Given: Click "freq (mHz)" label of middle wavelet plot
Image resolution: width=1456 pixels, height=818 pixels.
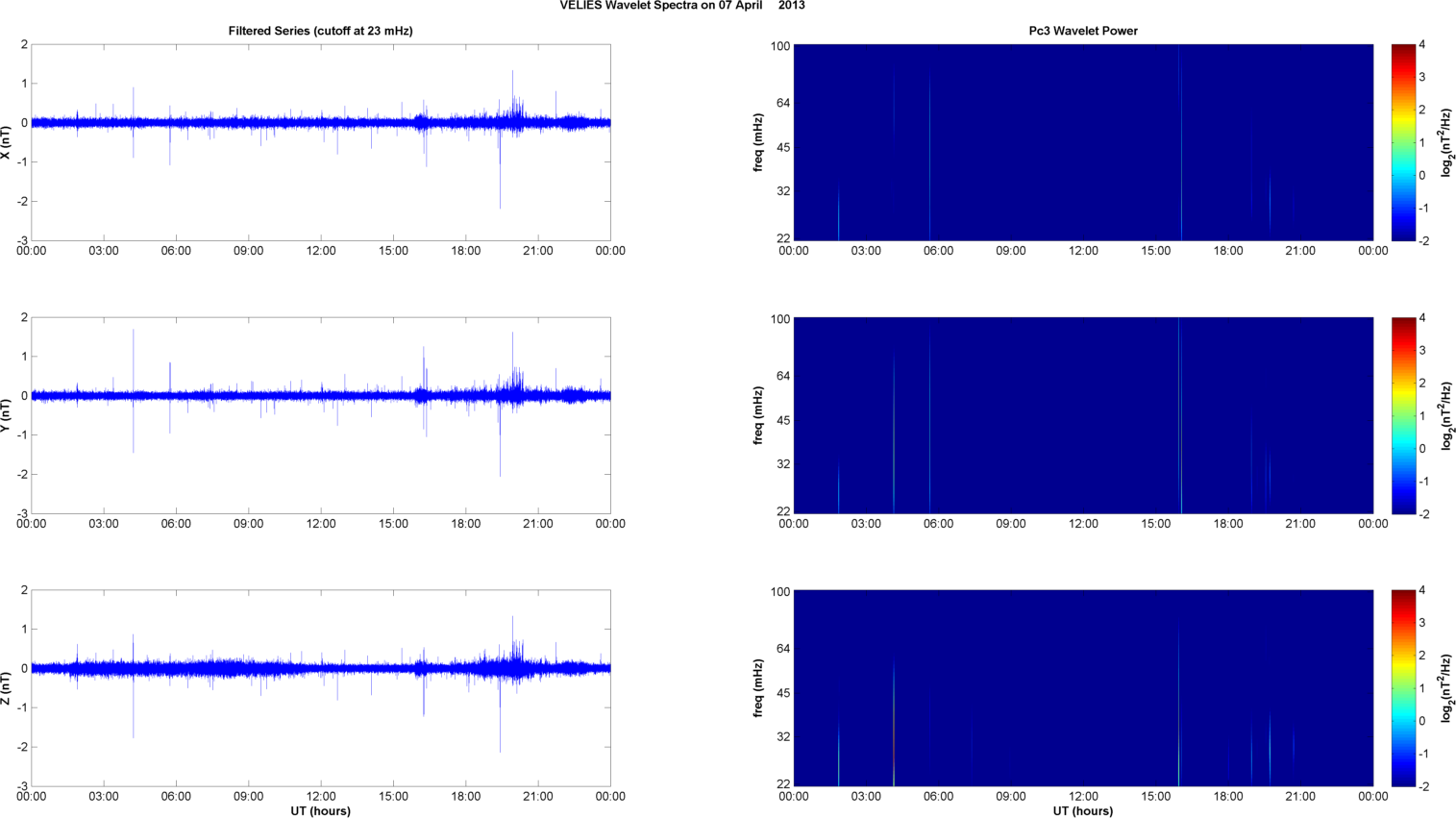Looking at the screenshot, I should tap(758, 415).
